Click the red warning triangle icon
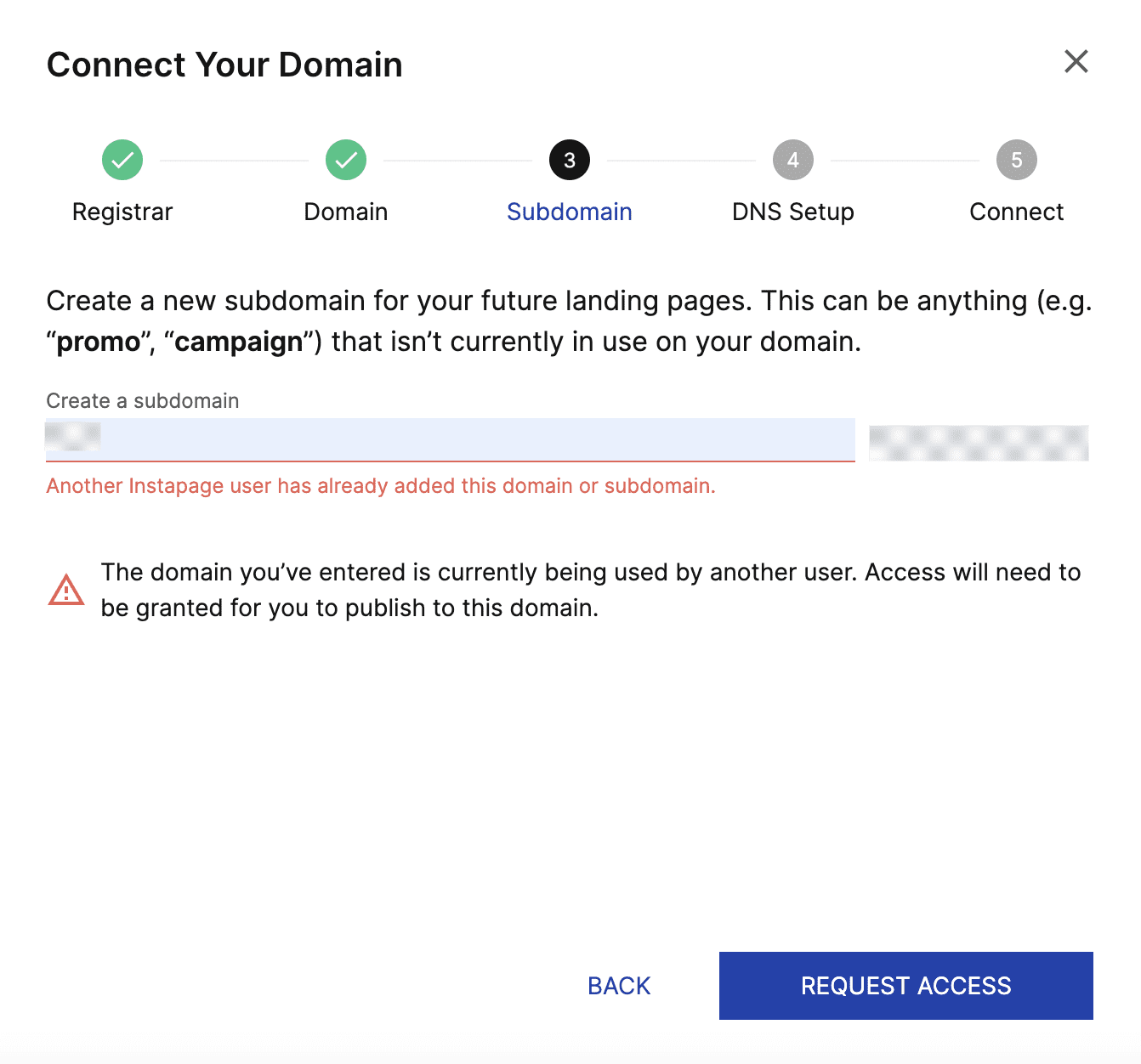Image resolution: width=1141 pixels, height=1064 pixels. pyautogui.click(x=66, y=590)
